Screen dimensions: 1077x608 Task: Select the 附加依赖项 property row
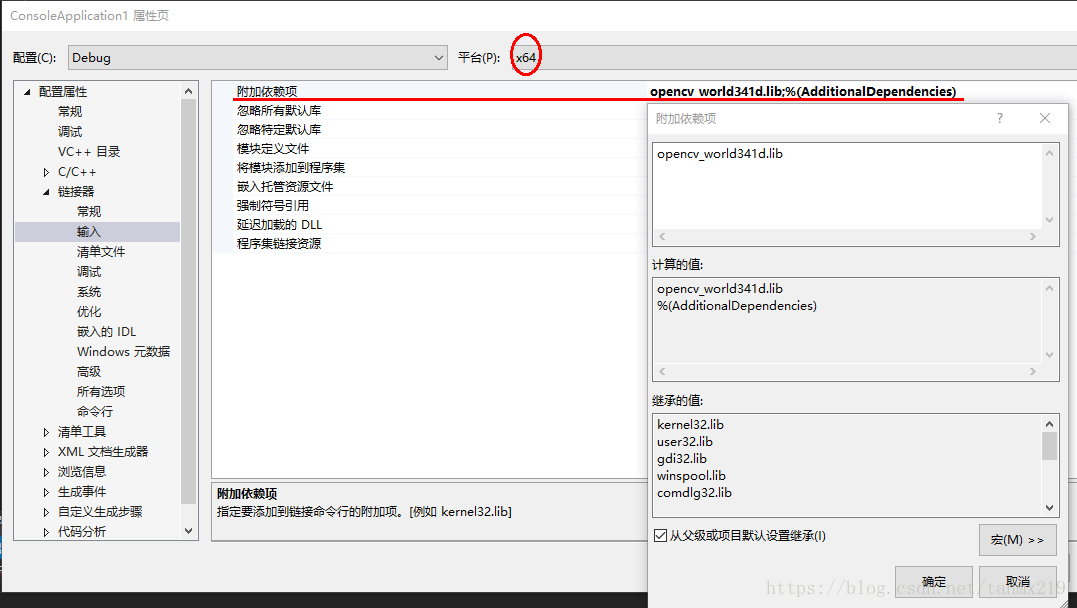click(267, 91)
